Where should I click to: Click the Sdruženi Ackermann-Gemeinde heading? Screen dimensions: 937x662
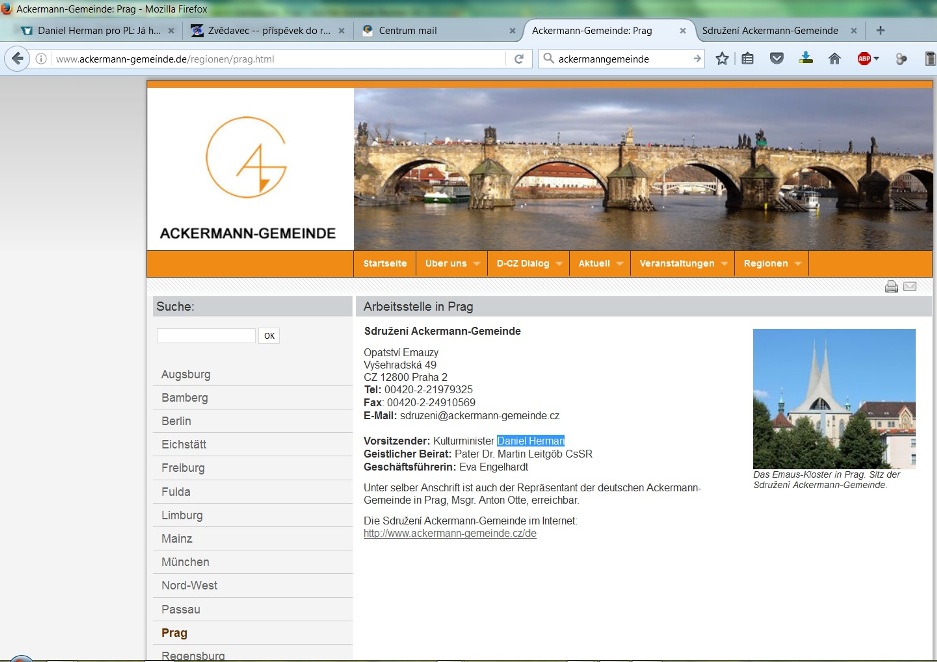442,331
